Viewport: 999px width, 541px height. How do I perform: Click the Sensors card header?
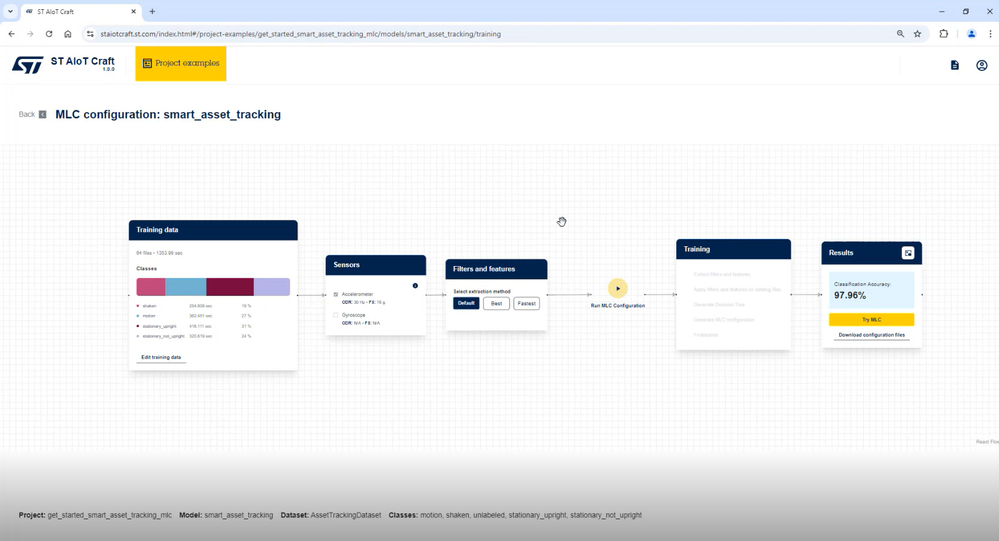pyautogui.click(x=376, y=265)
